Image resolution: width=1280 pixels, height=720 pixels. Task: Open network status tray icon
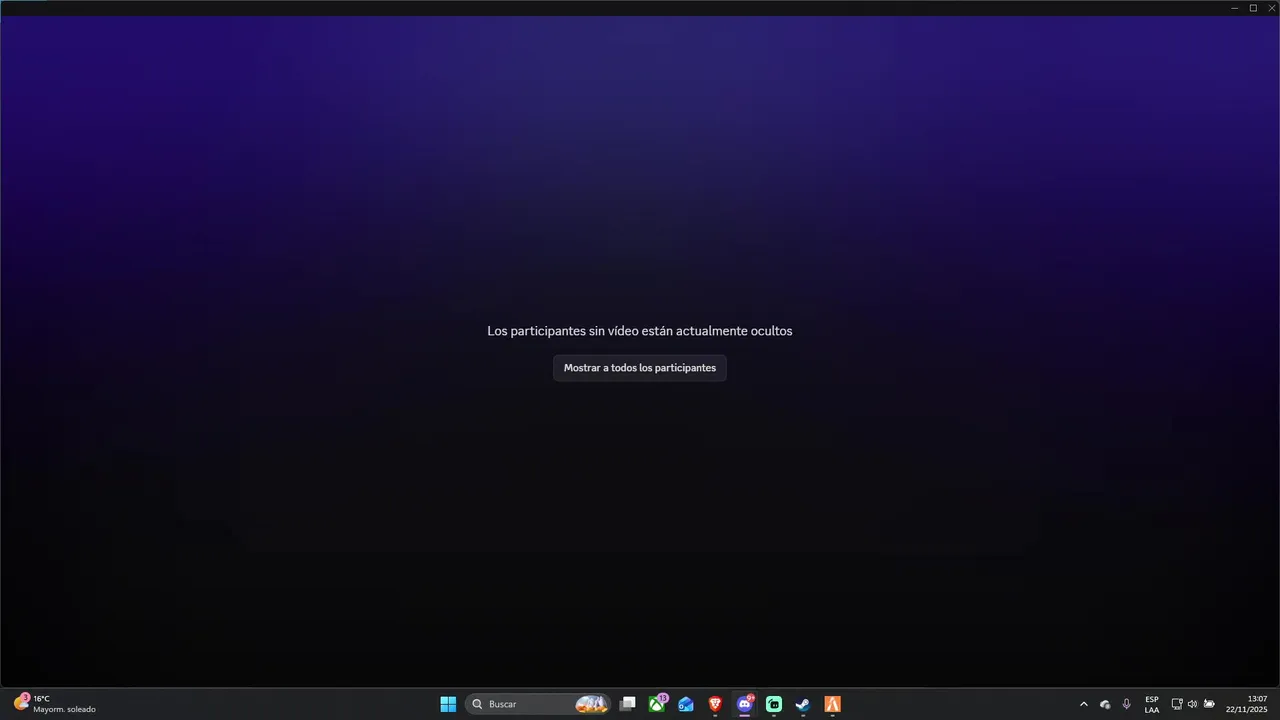click(x=1177, y=704)
